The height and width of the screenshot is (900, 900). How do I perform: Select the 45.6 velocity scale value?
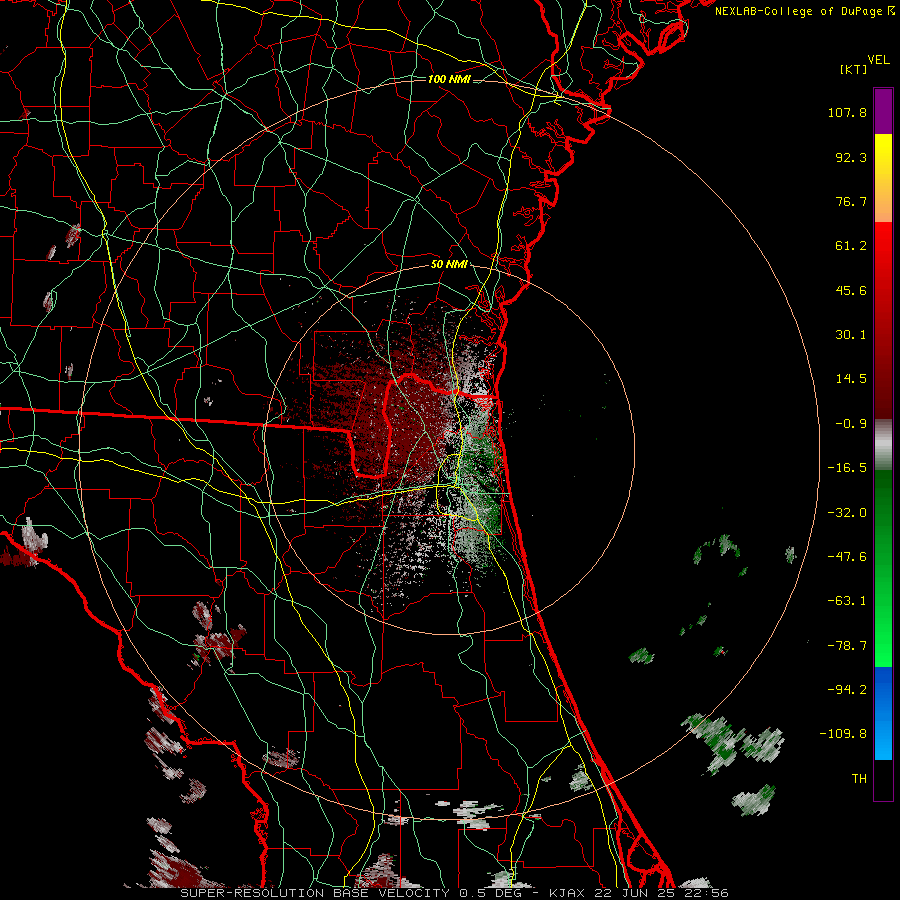851,290
